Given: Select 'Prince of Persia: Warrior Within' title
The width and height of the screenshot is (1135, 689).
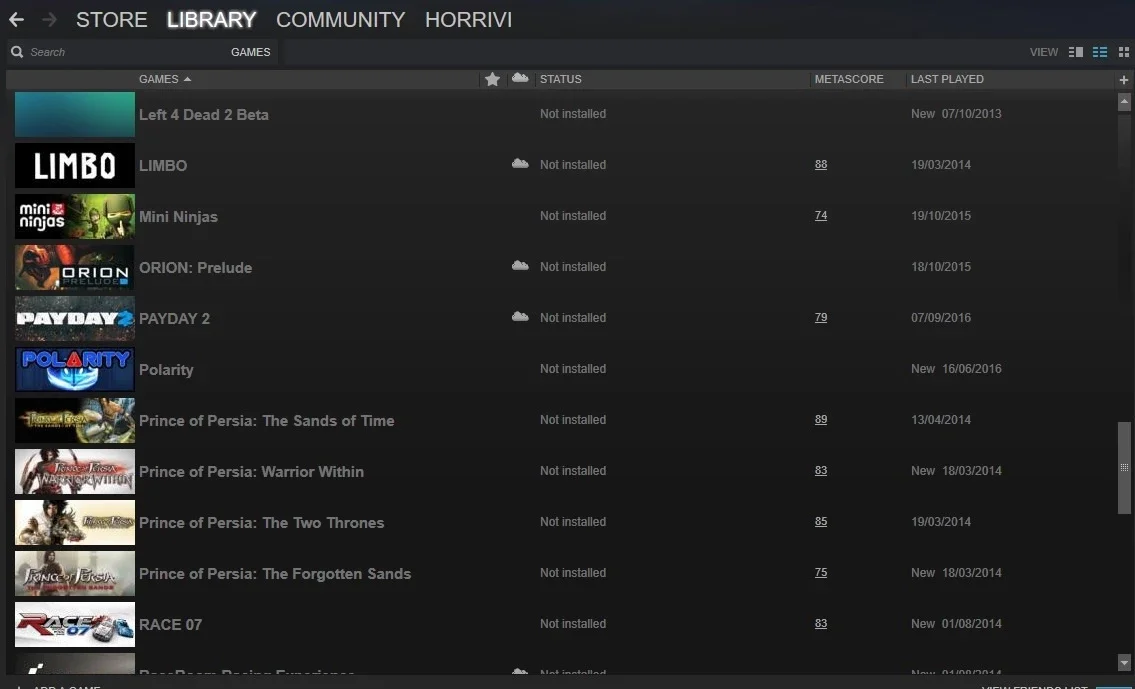Looking at the screenshot, I should click(x=251, y=472).
